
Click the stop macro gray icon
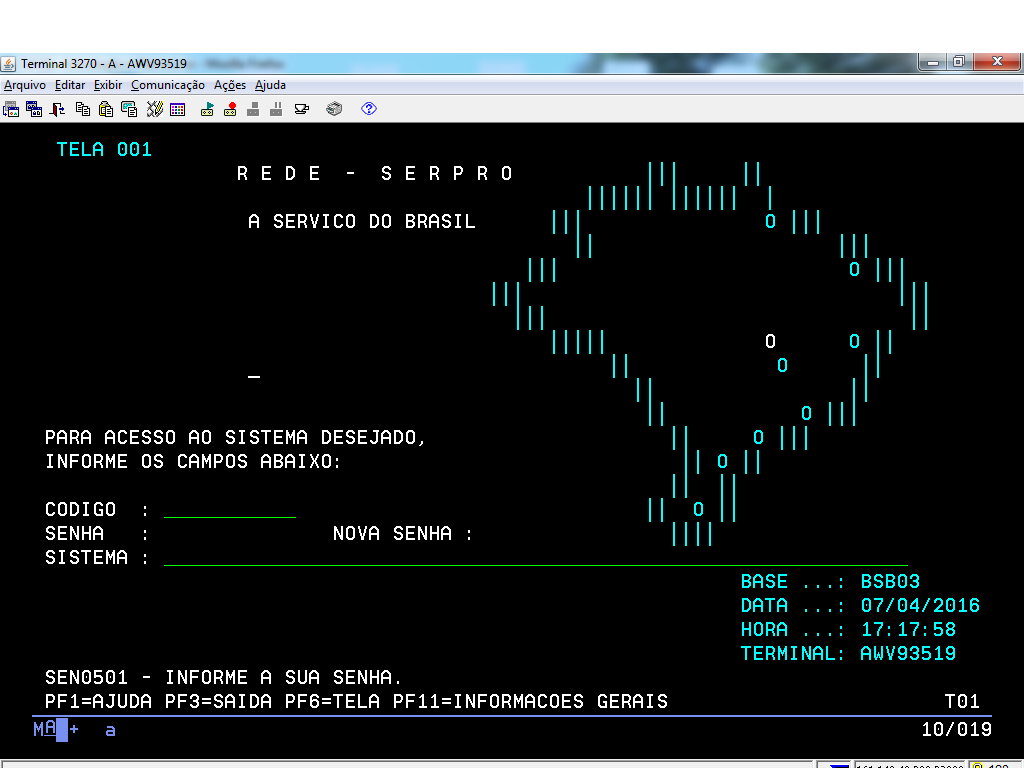point(253,109)
